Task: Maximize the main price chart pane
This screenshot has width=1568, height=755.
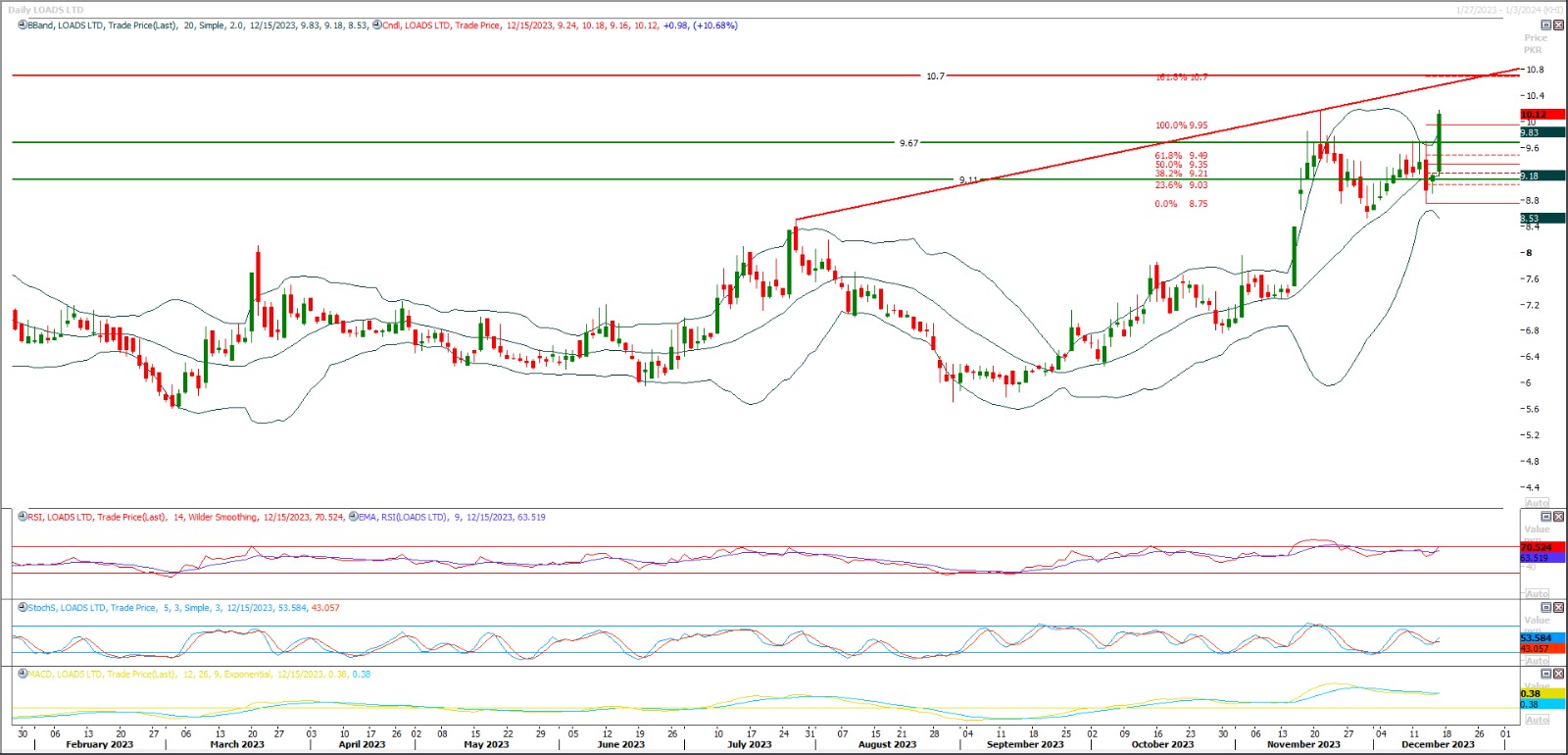Action: click(1546, 25)
